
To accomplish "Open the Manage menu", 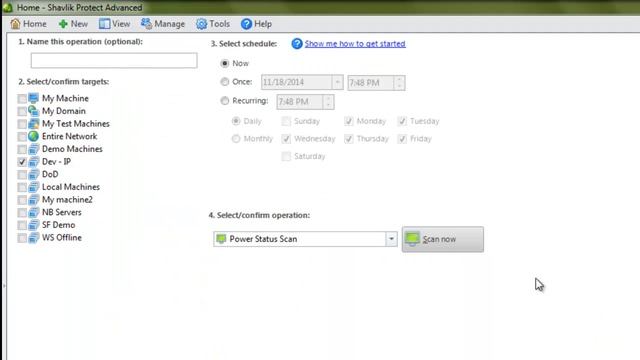I will [x=163, y=24].
